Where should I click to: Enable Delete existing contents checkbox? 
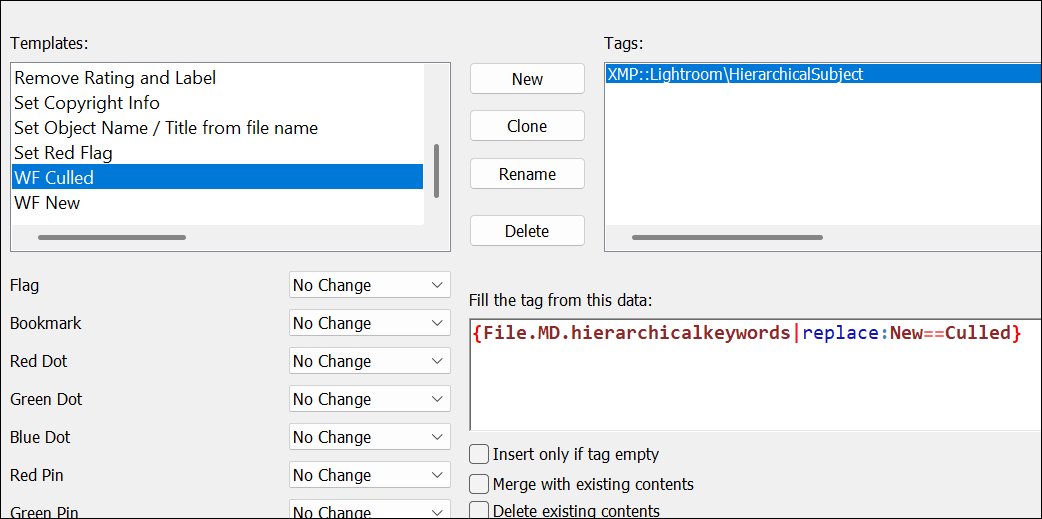click(478, 510)
